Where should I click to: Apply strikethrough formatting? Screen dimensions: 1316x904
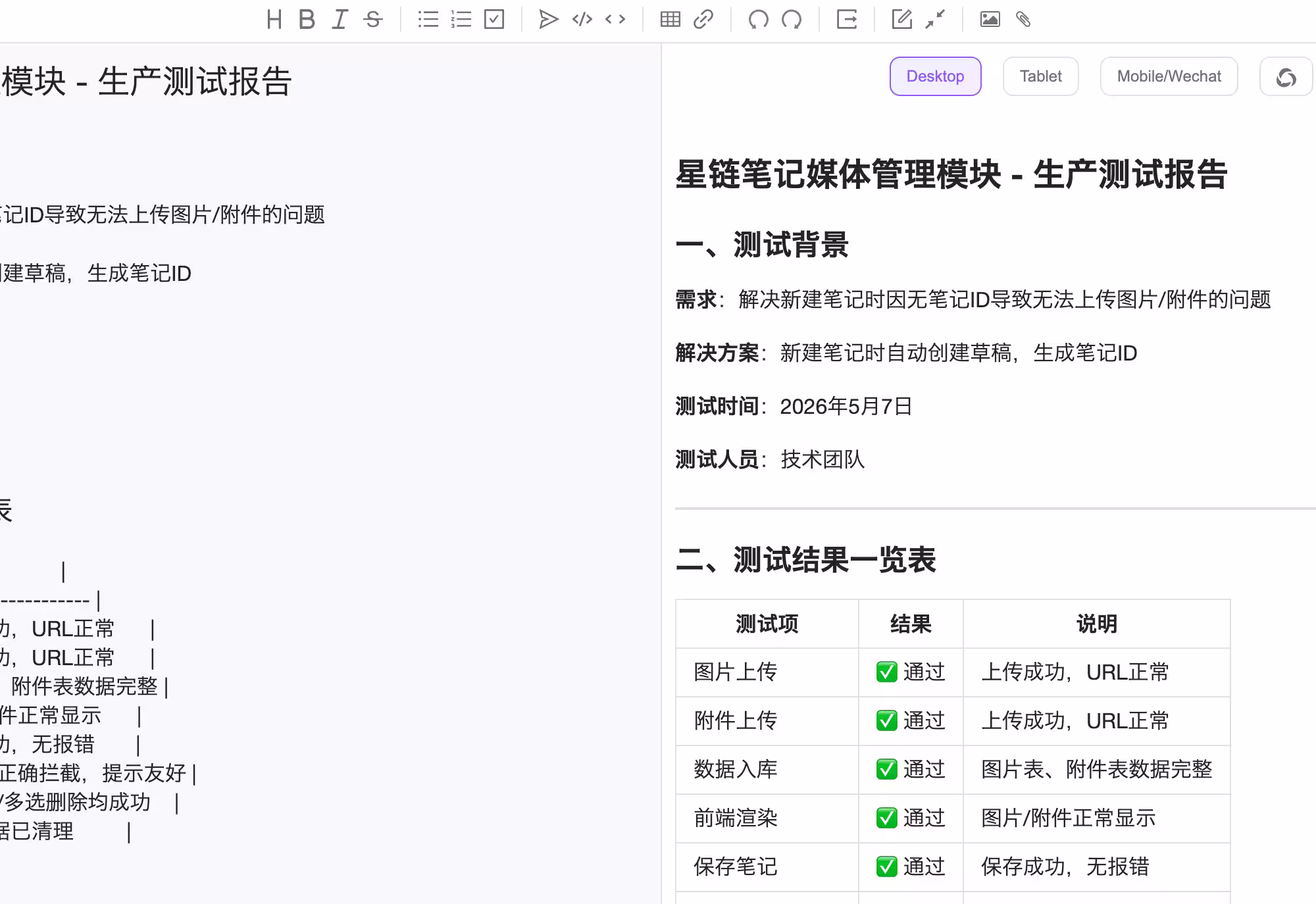point(373,20)
